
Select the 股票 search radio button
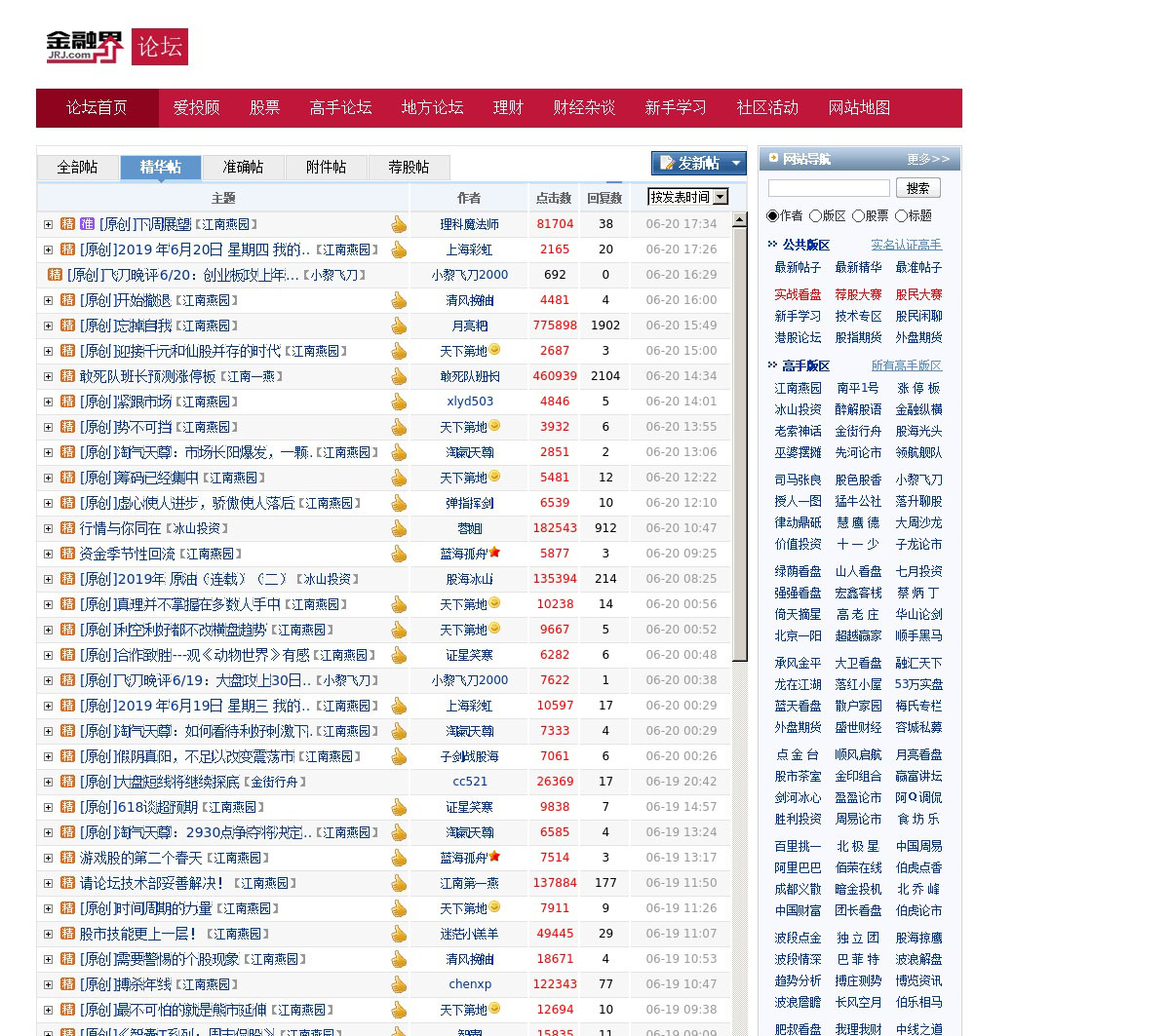858,216
